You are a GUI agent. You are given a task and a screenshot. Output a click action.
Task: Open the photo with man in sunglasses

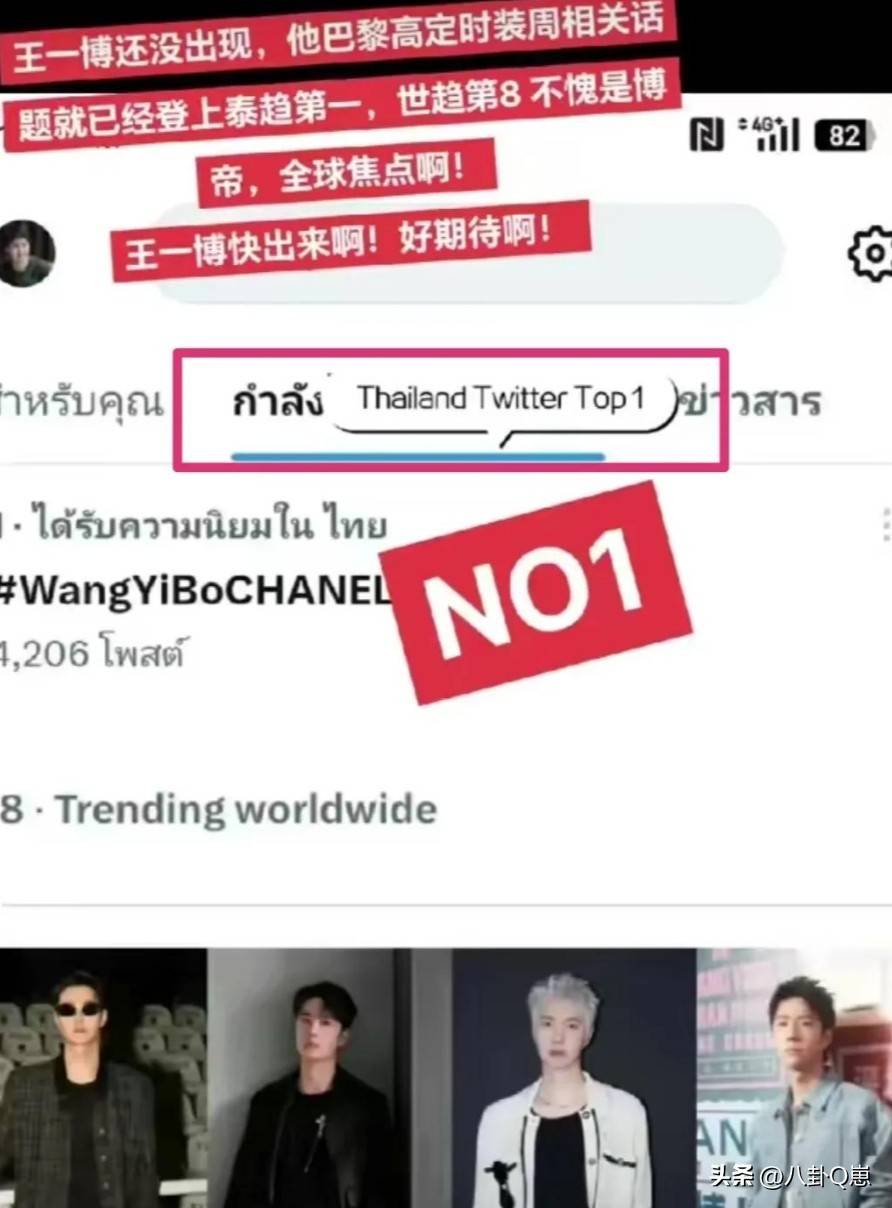pyautogui.click(x=104, y=1078)
